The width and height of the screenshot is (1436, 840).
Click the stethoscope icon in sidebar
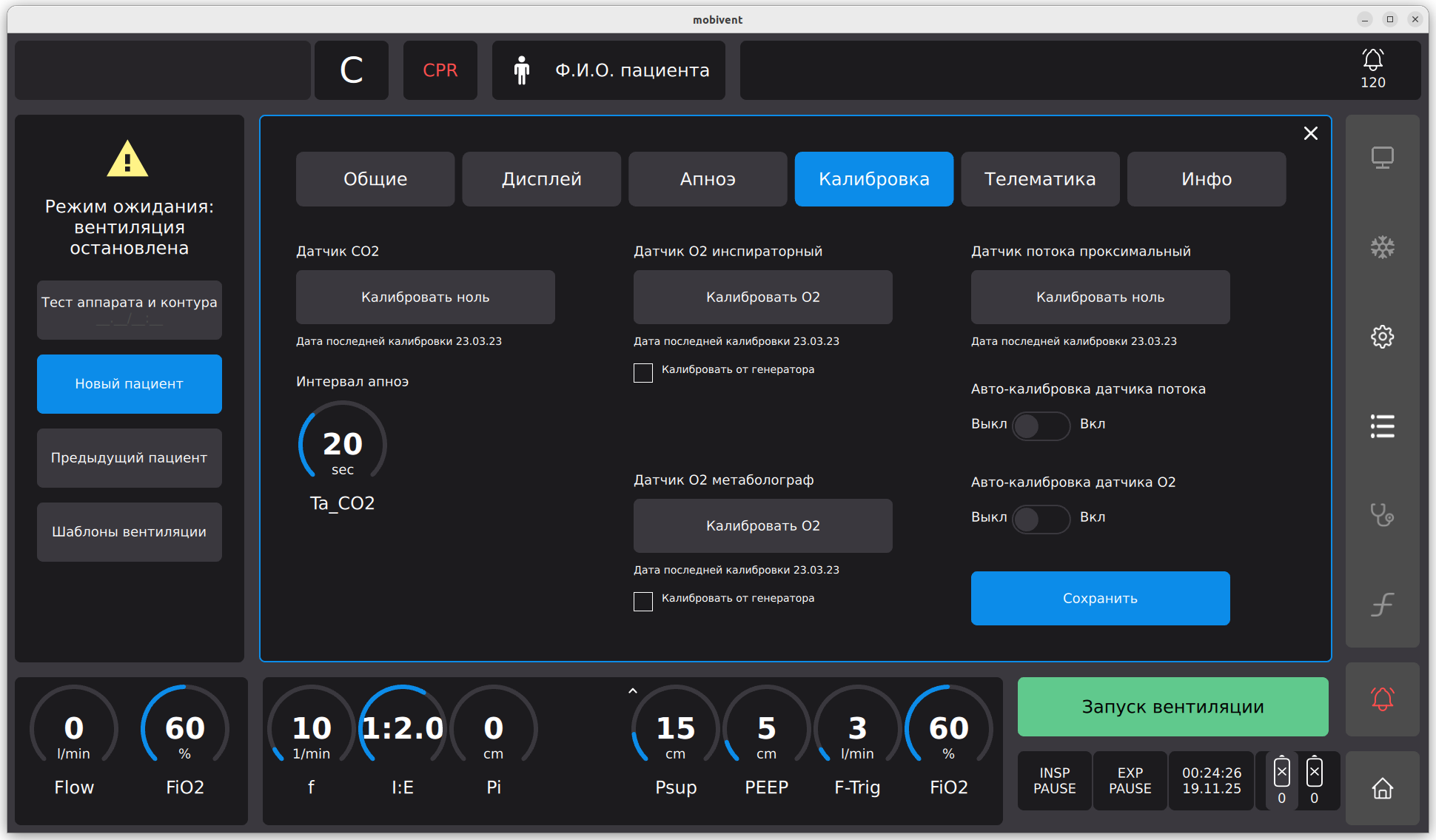[1382, 514]
